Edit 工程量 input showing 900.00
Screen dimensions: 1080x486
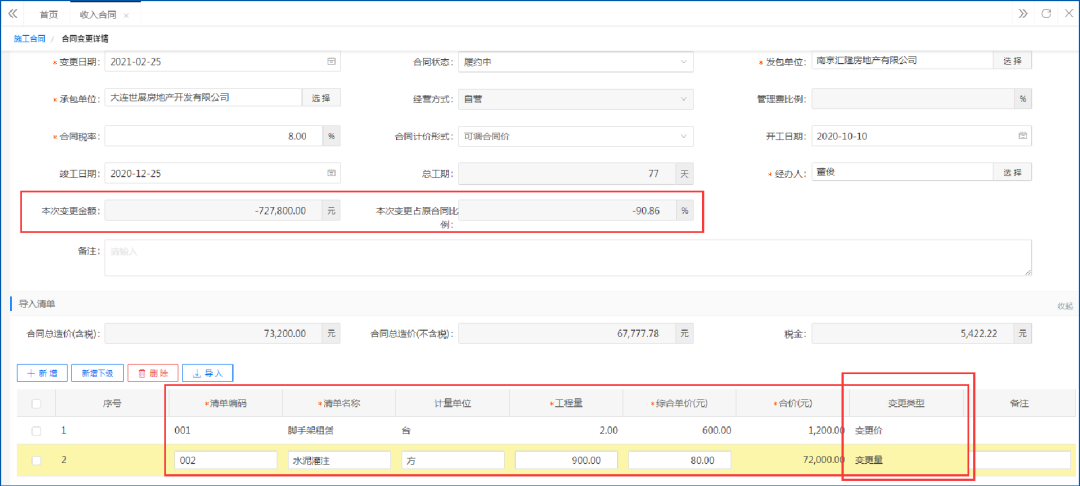pos(566,460)
